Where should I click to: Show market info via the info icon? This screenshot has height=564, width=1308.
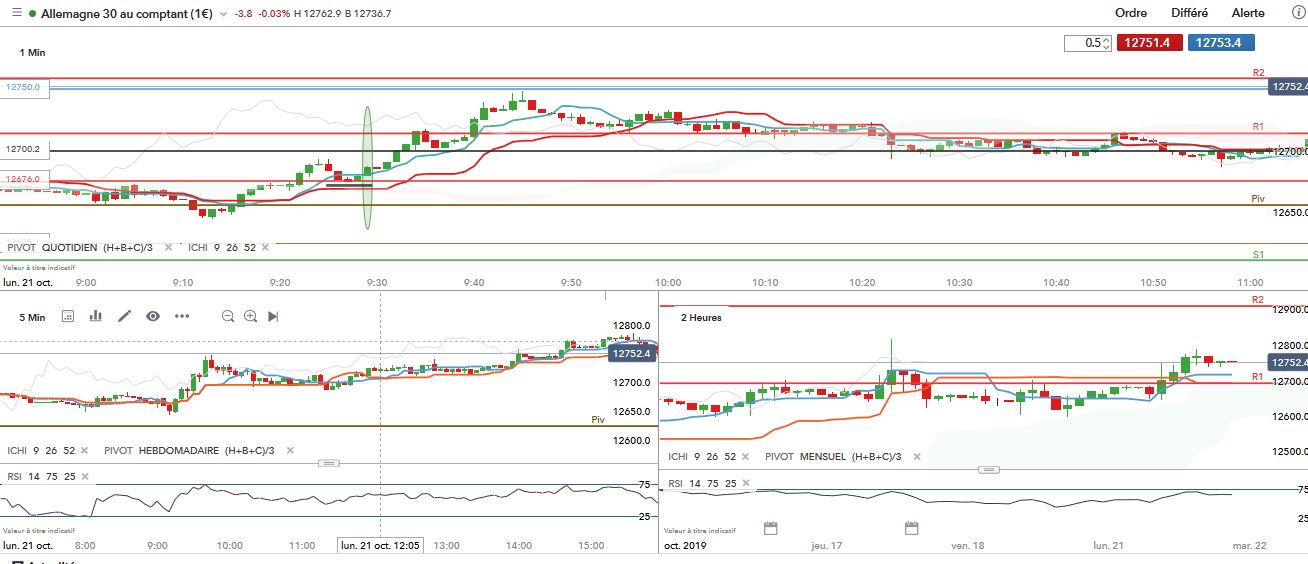(1298, 13)
